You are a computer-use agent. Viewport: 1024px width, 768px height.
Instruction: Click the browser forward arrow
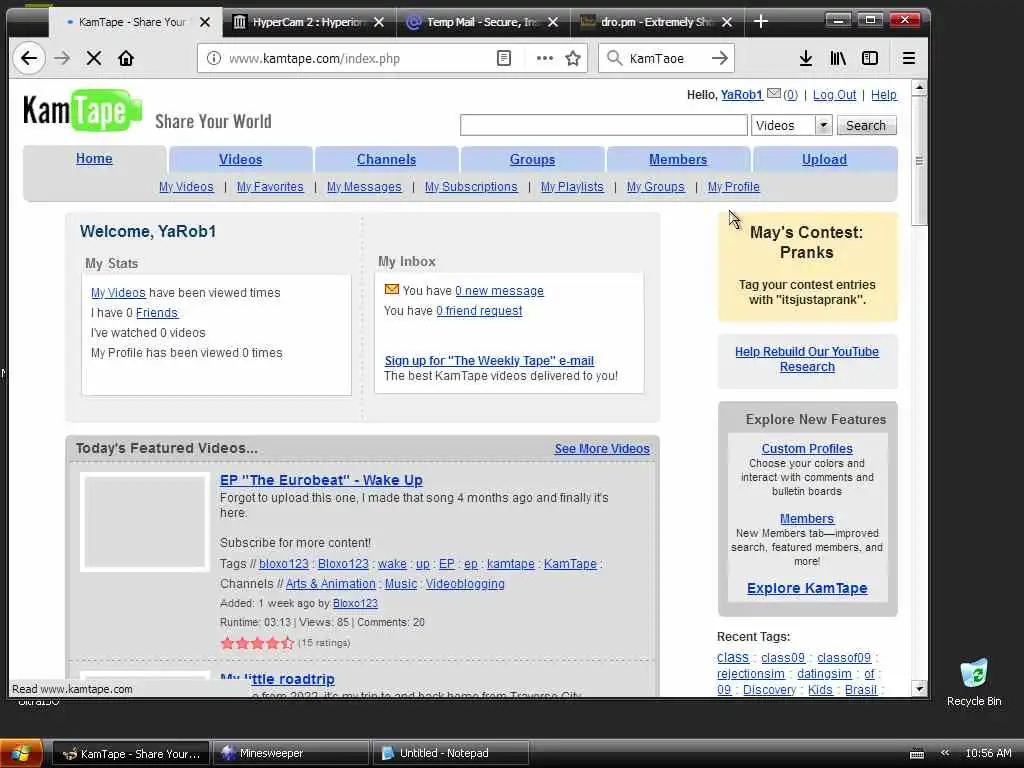pos(62,58)
